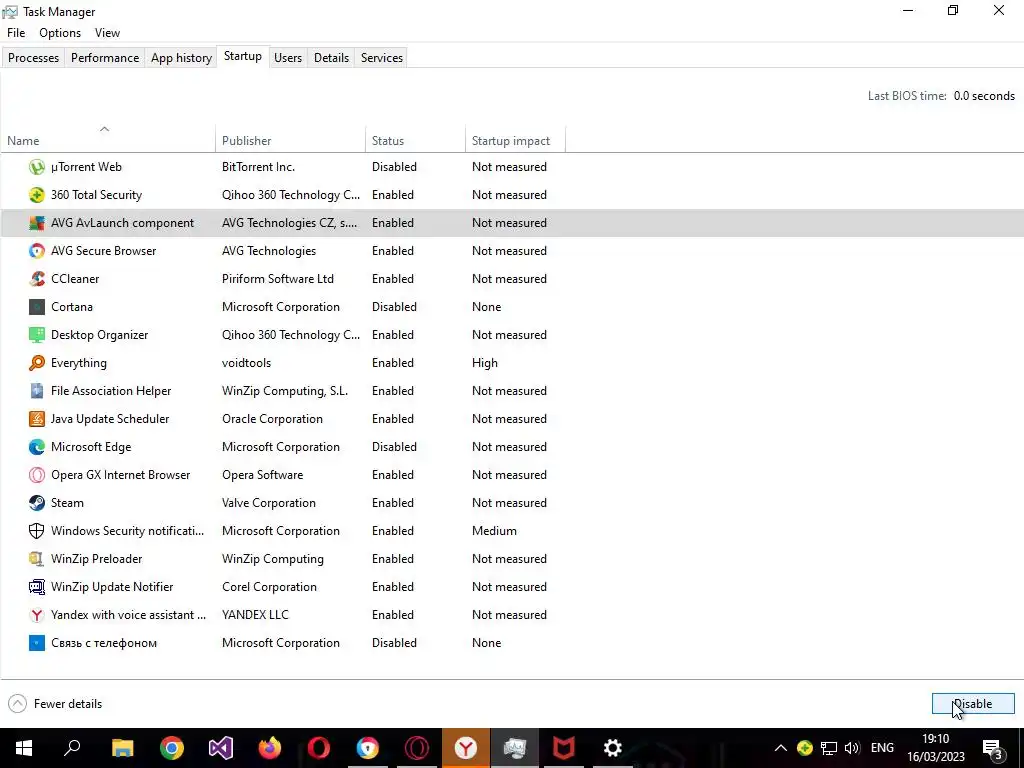Open McAfee from the taskbar
This screenshot has height=768, width=1024.
click(564, 748)
